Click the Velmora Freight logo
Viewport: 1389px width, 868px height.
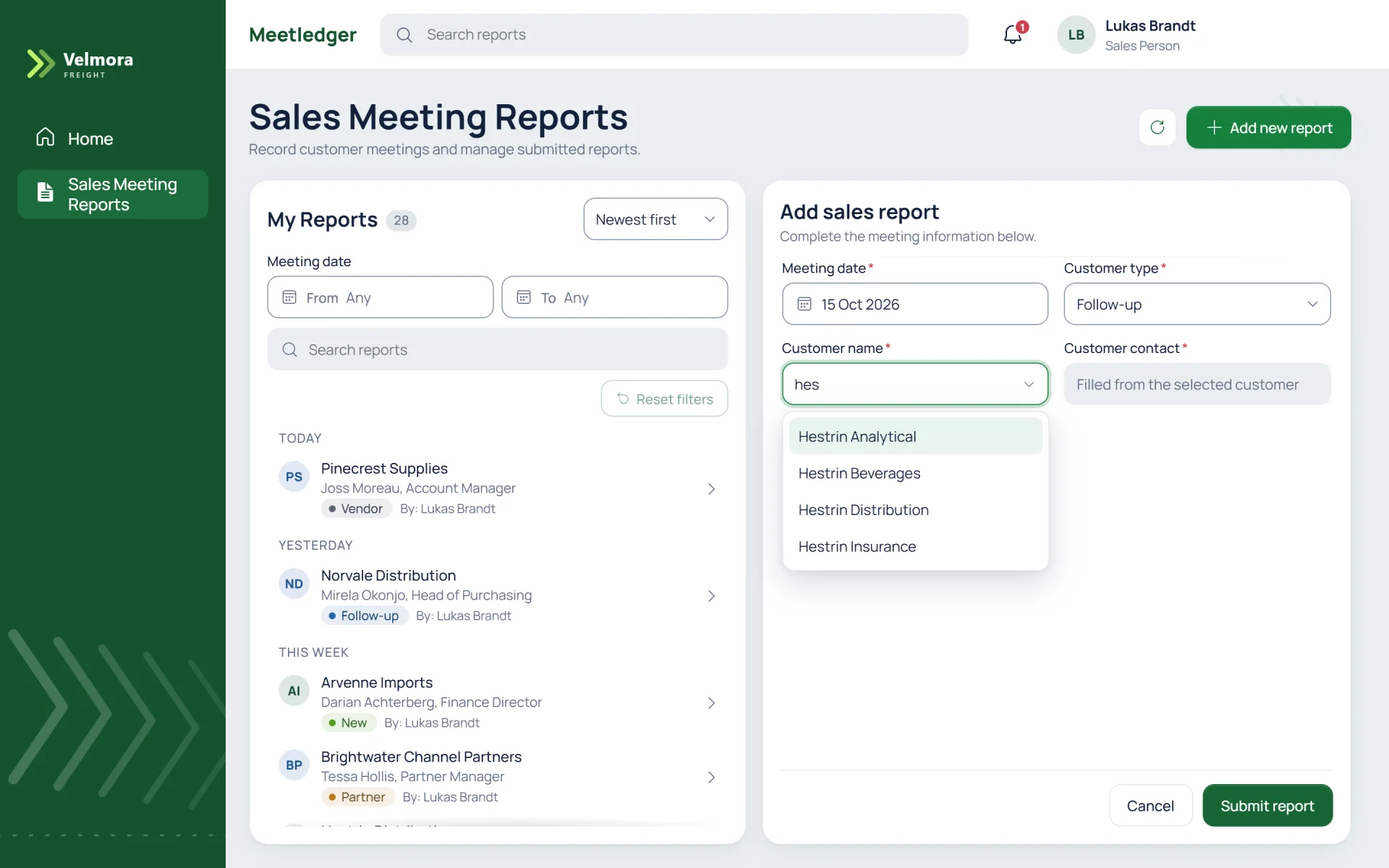click(x=80, y=64)
